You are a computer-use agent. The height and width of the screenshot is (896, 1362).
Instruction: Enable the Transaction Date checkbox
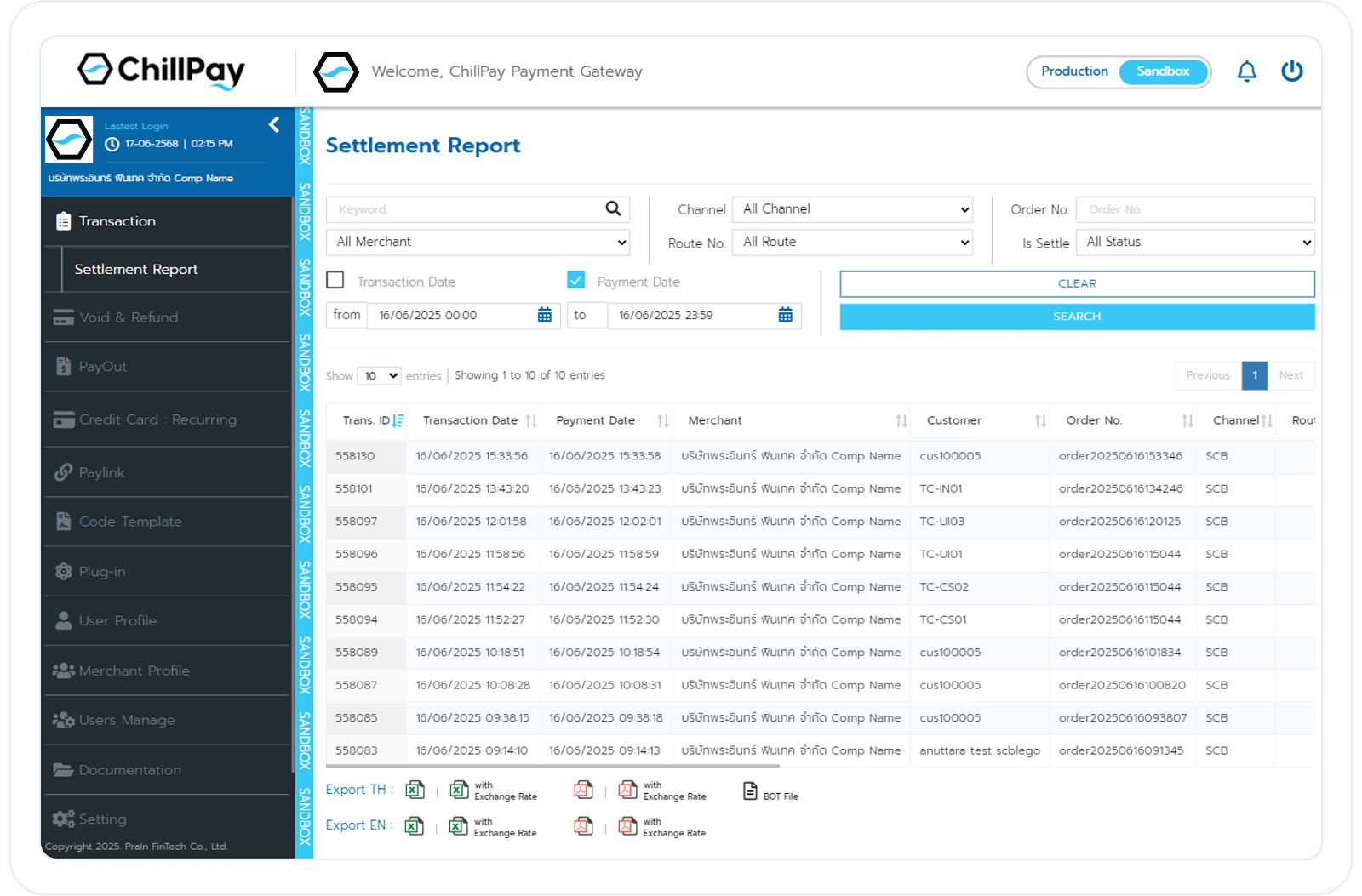point(336,280)
